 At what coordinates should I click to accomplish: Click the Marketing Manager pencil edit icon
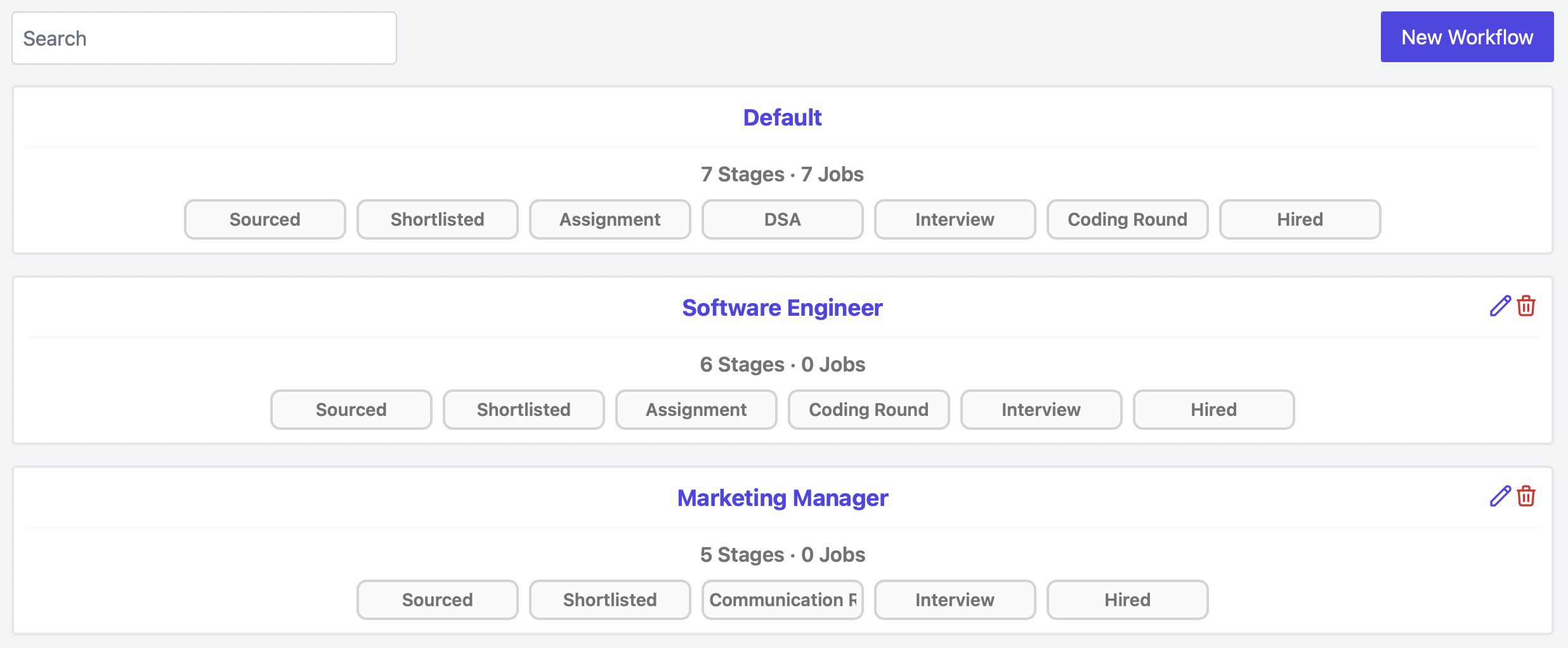pyautogui.click(x=1500, y=496)
